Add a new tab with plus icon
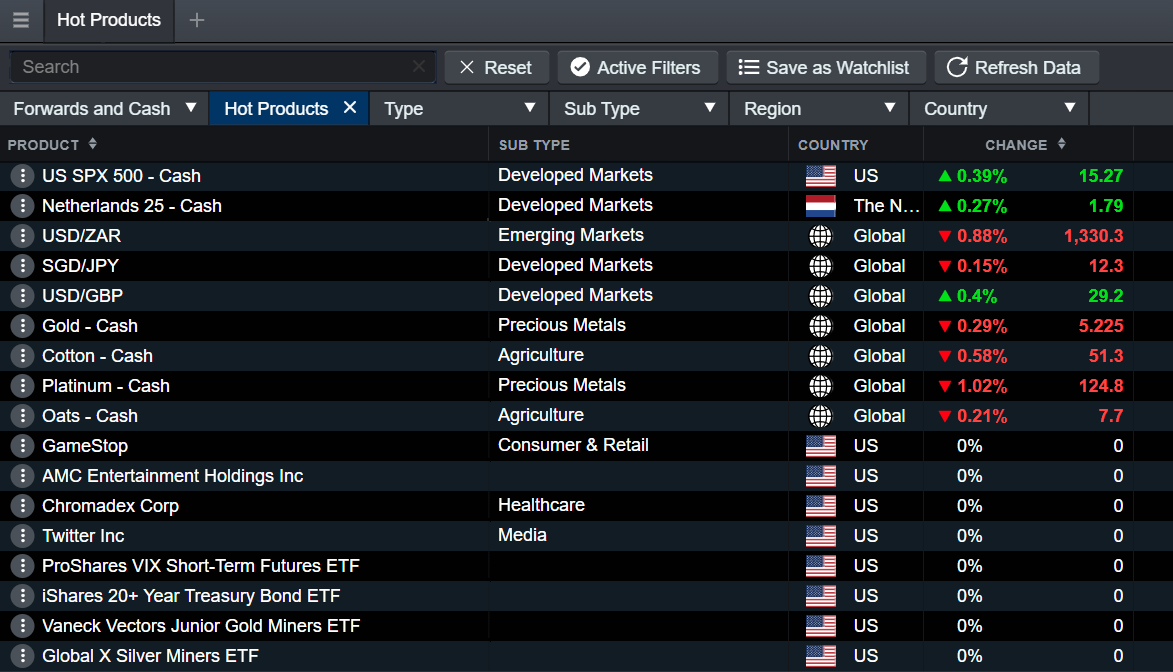The height and width of the screenshot is (672, 1173). pyautogui.click(x=197, y=20)
